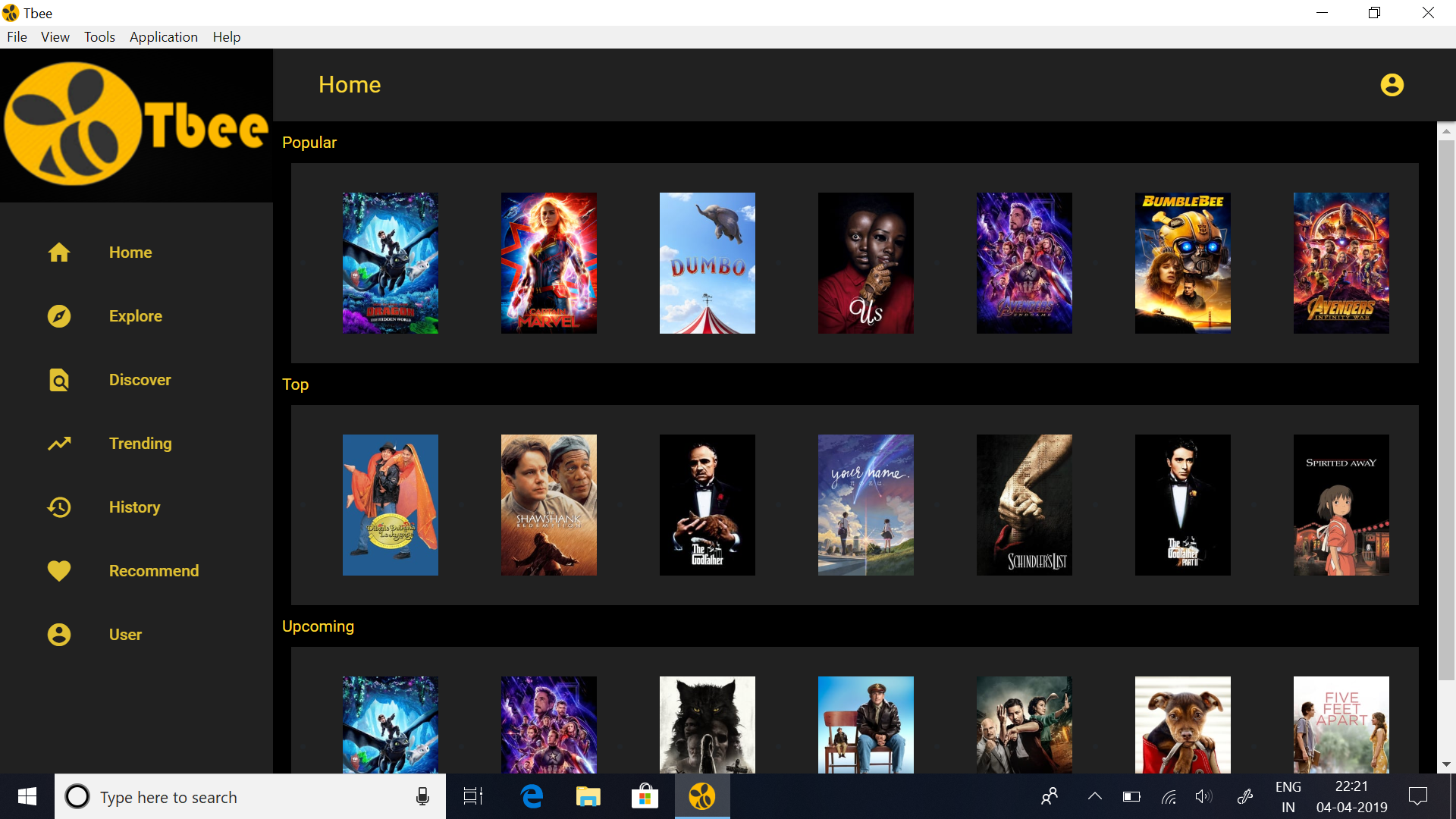Open The Godfather Part II poster
The width and height of the screenshot is (1456, 819).
point(1183,505)
